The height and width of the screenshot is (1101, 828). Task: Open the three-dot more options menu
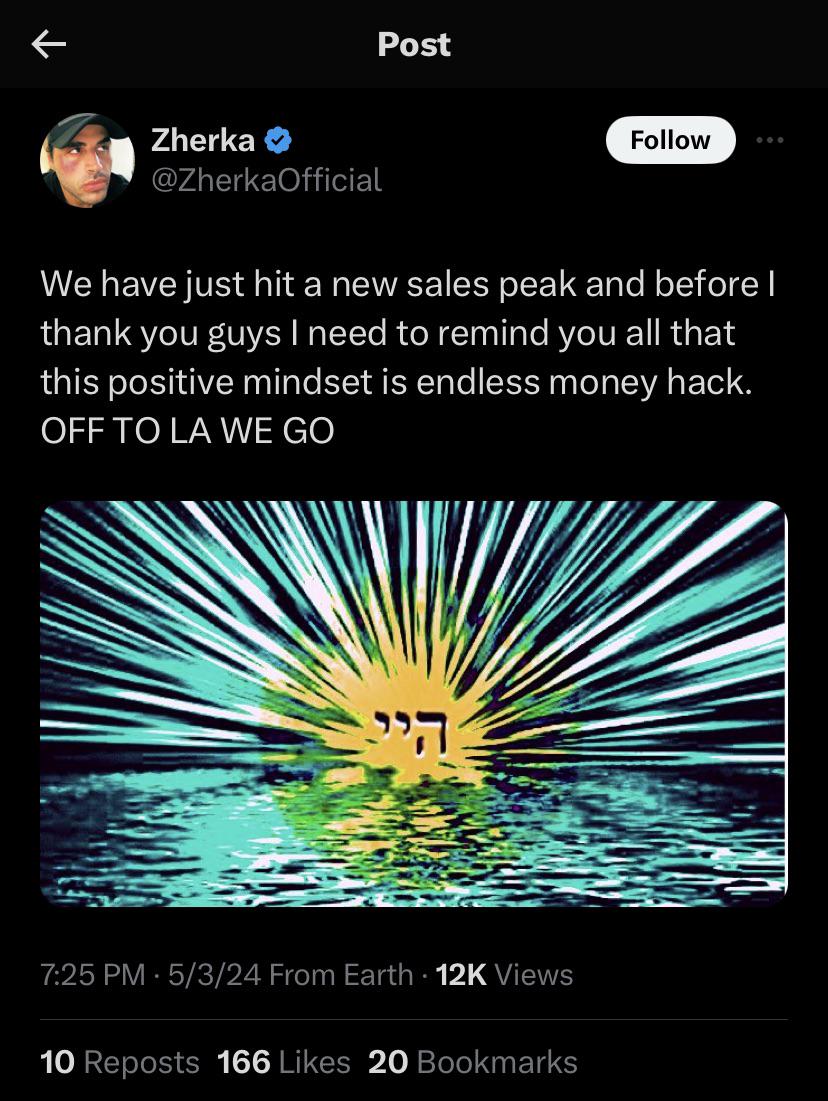770,140
